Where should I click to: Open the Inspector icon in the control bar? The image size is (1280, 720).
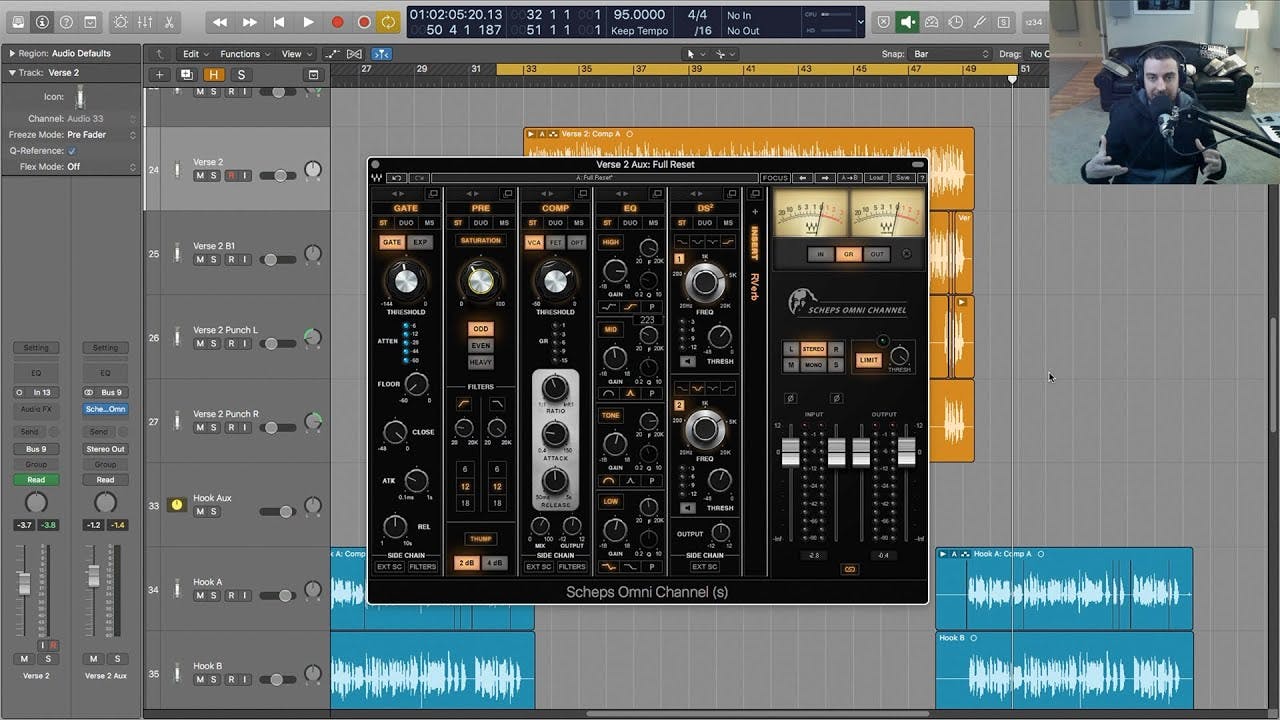pos(42,22)
